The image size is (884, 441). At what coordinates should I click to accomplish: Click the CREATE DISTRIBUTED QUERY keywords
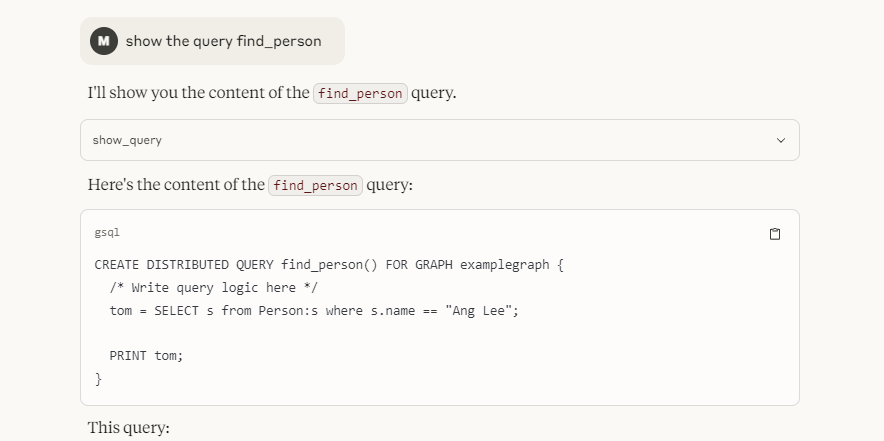pos(185,265)
